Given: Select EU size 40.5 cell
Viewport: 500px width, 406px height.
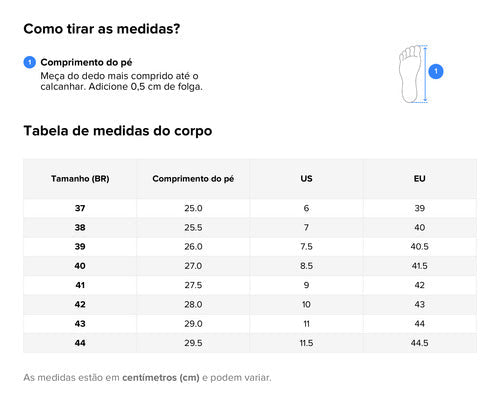Looking at the screenshot, I should pyautogui.click(x=420, y=247).
